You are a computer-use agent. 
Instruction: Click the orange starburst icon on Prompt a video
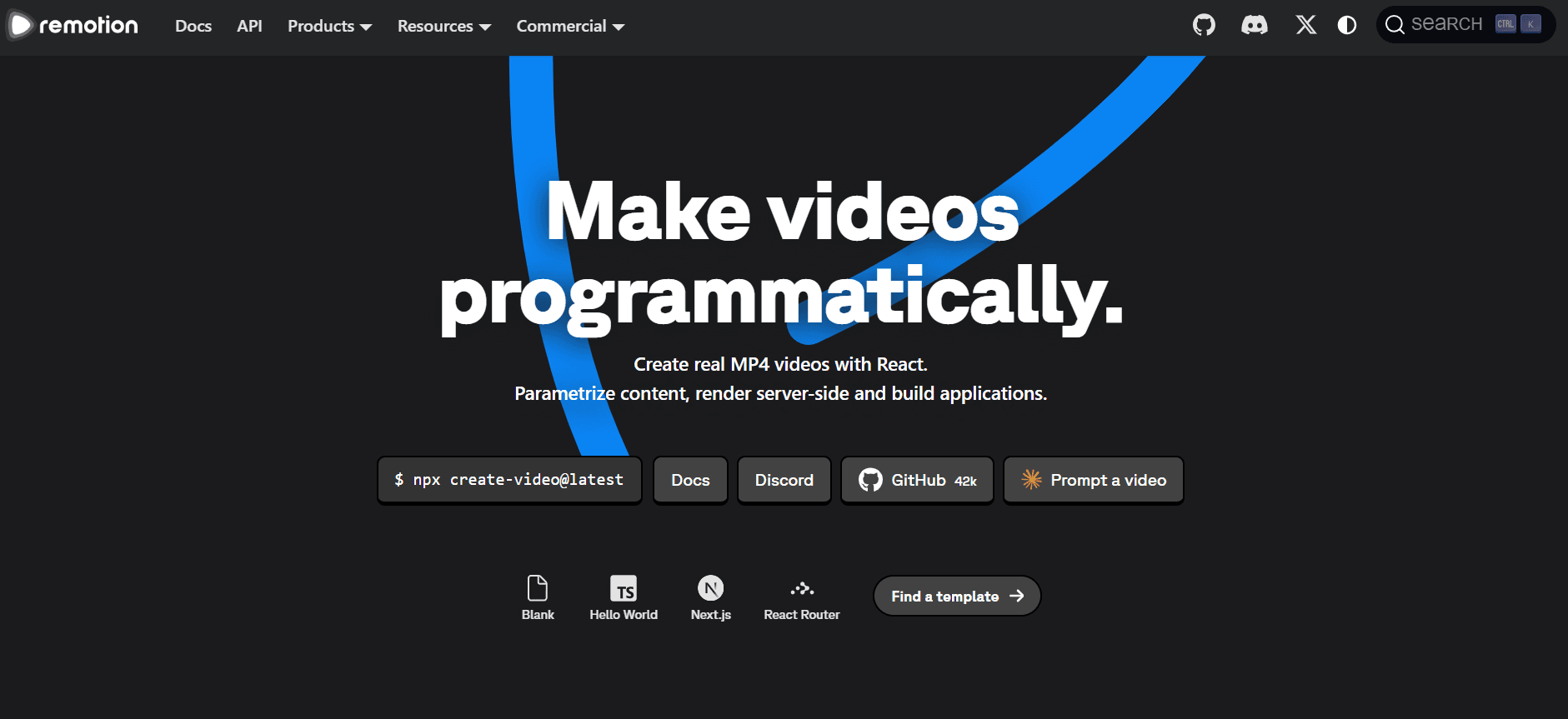coord(1031,479)
